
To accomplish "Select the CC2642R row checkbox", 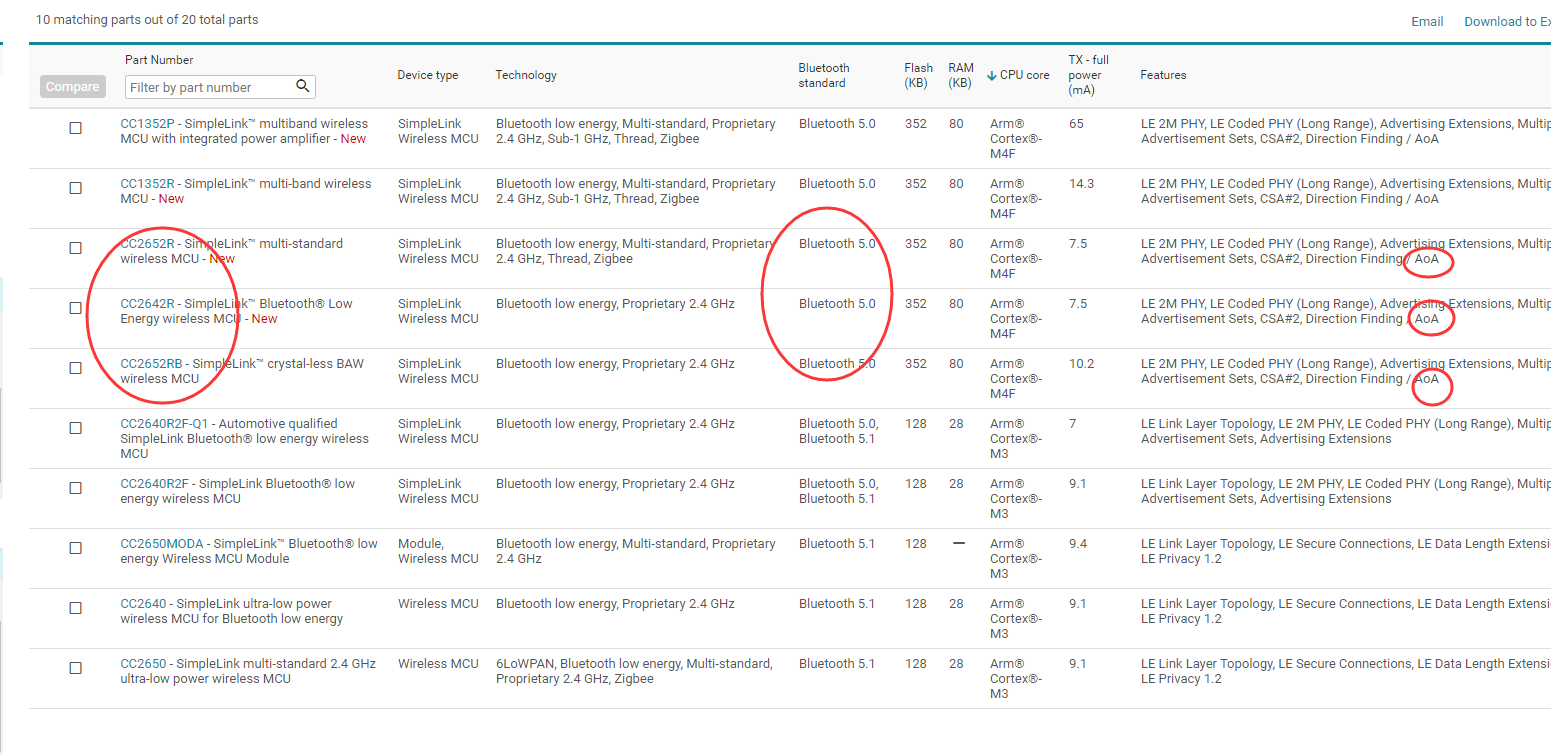I will click(x=75, y=308).
